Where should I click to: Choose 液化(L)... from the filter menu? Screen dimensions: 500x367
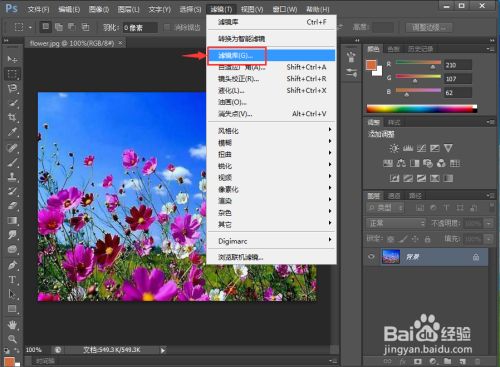click(x=271, y=90)
